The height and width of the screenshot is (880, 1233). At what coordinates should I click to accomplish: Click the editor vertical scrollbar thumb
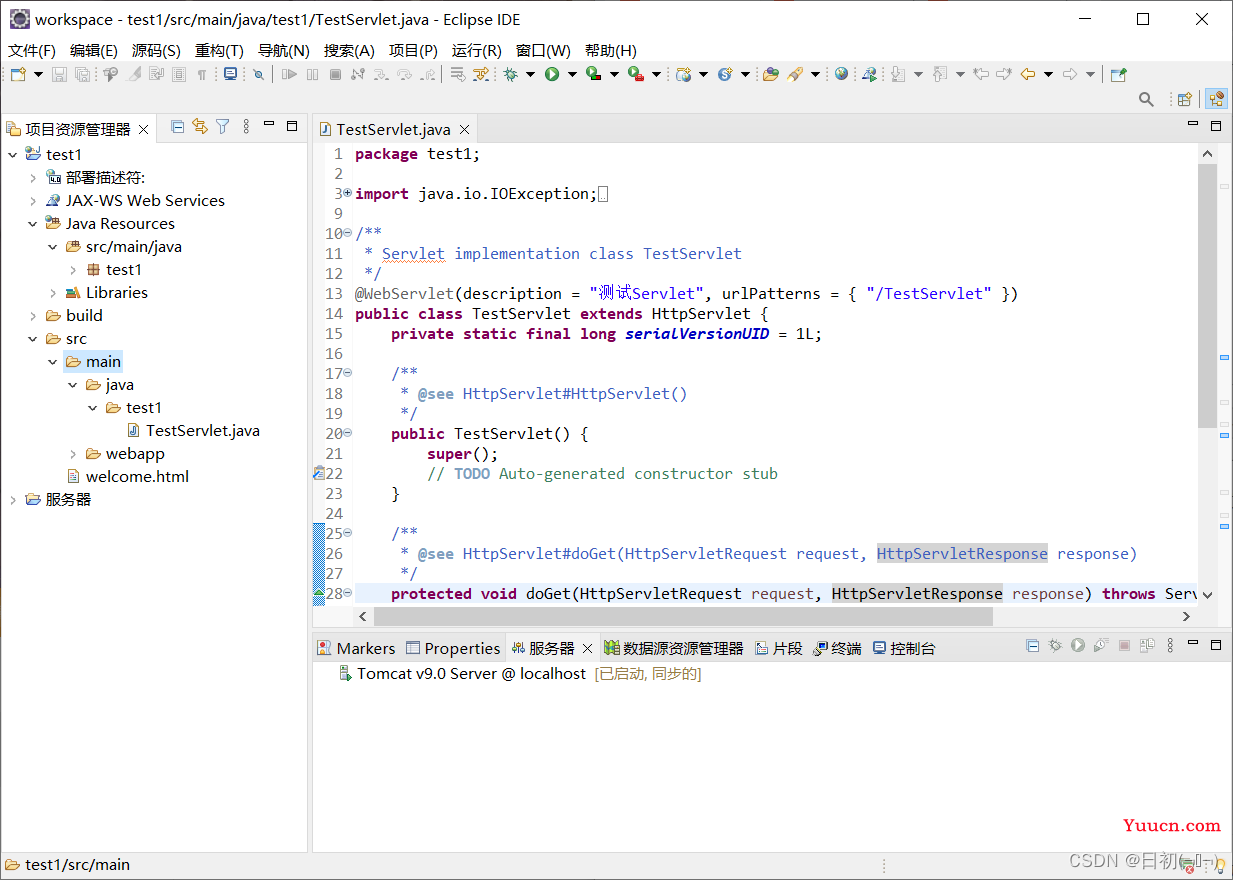click(x=1207, y=296)
